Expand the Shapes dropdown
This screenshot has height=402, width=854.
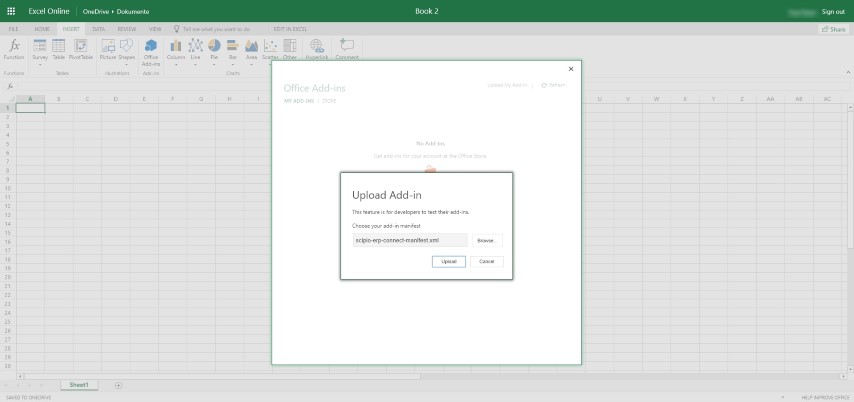click(127, 64)
